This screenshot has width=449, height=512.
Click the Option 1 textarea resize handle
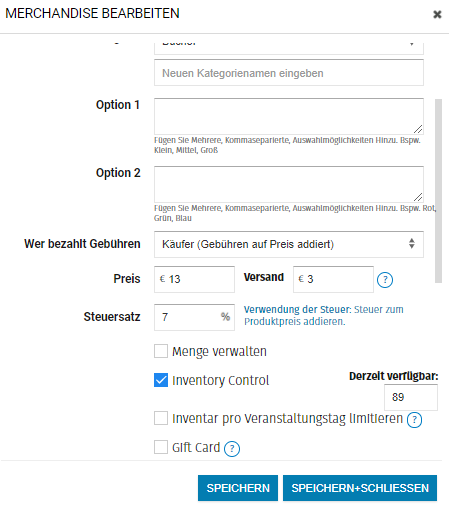(x=418, y=129)
